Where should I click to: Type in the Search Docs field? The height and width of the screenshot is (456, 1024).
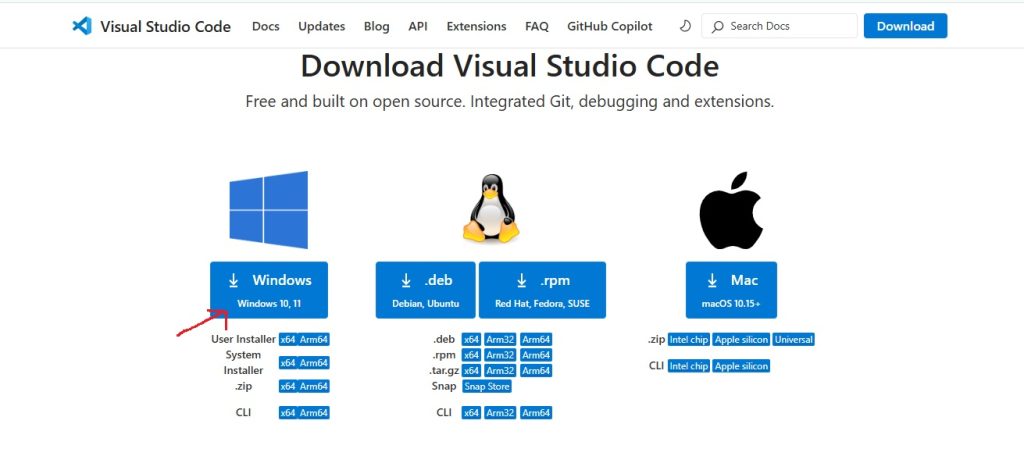coord(785,26)
